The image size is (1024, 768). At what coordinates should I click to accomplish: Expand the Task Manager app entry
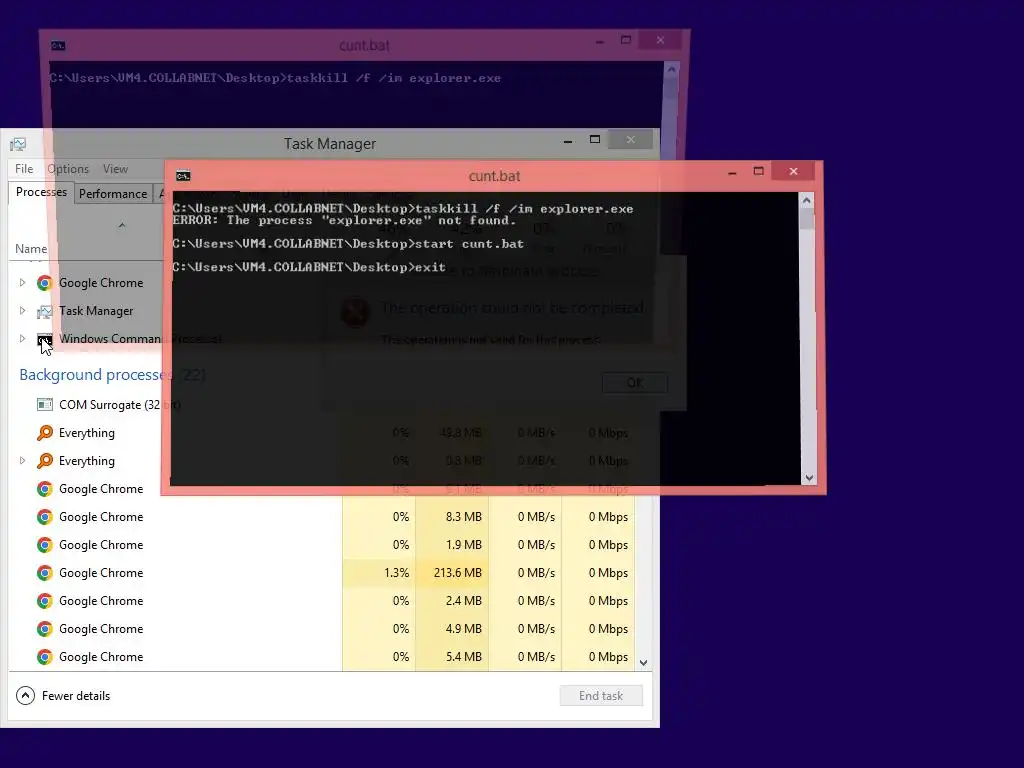(22, 311)
